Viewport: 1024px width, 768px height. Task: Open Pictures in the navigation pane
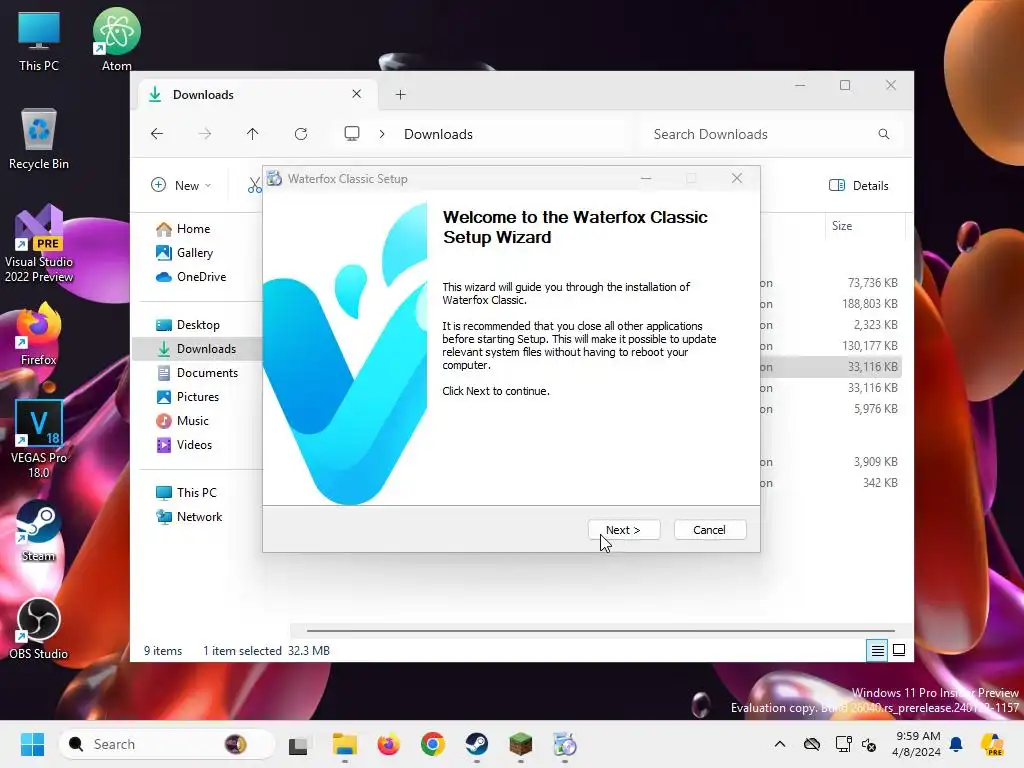pyautogui.click(x=197, y=397)
